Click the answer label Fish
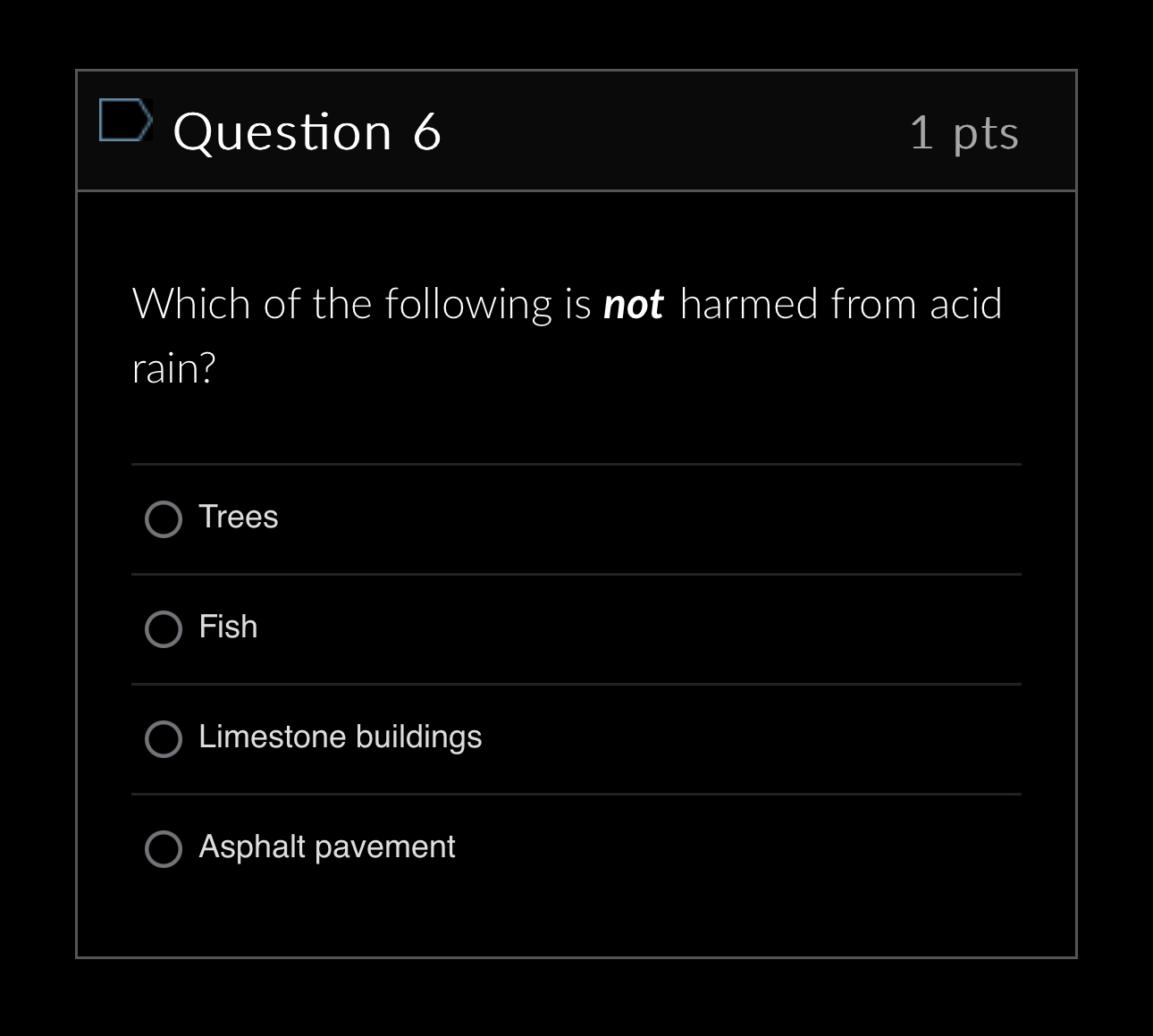 [x=227, y=627]
